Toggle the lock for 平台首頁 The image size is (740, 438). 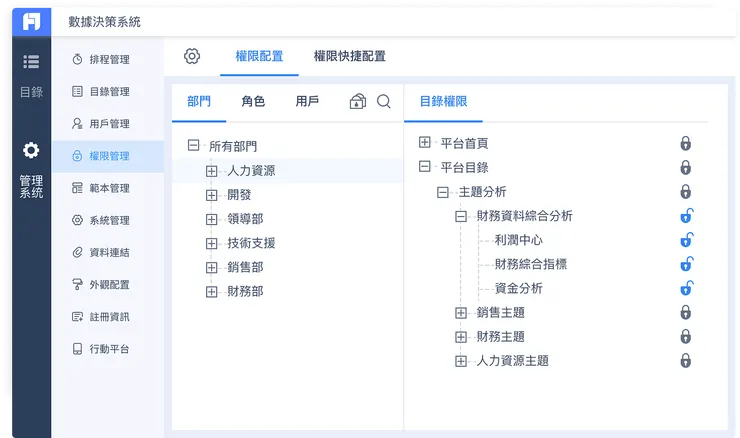click(x=686, y=143)
